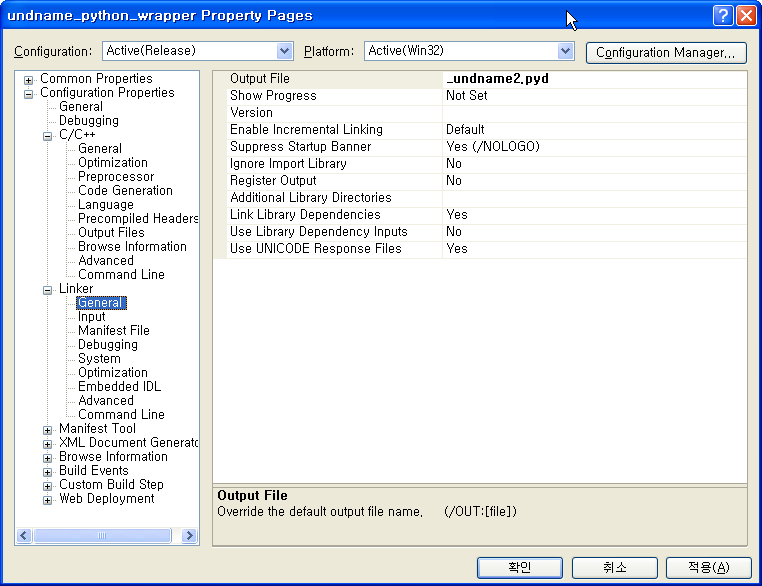Select Optimization under C/C++
This screenshot has width=762, height=586.
113,162
